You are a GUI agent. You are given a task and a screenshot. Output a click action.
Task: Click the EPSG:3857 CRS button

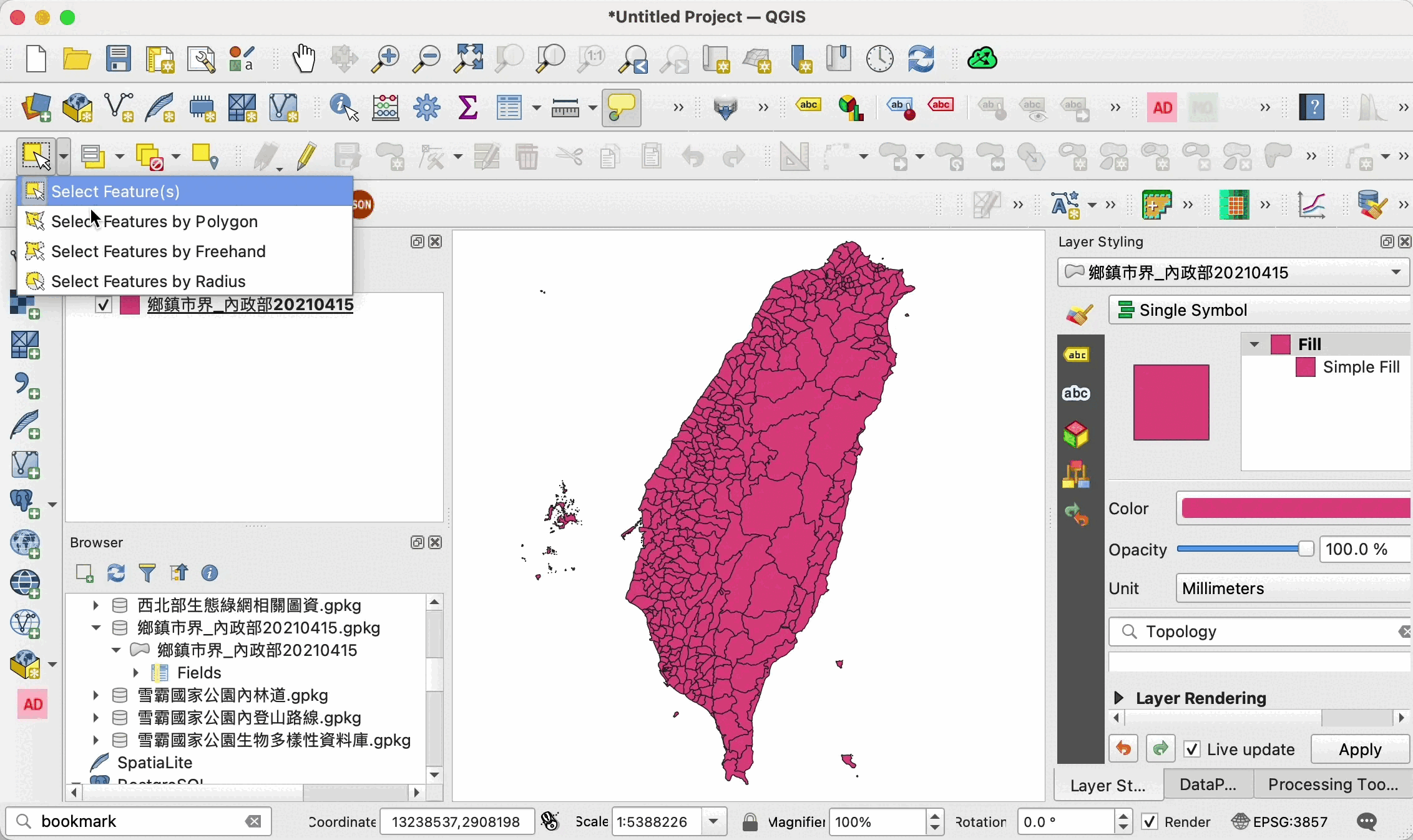1279,822
